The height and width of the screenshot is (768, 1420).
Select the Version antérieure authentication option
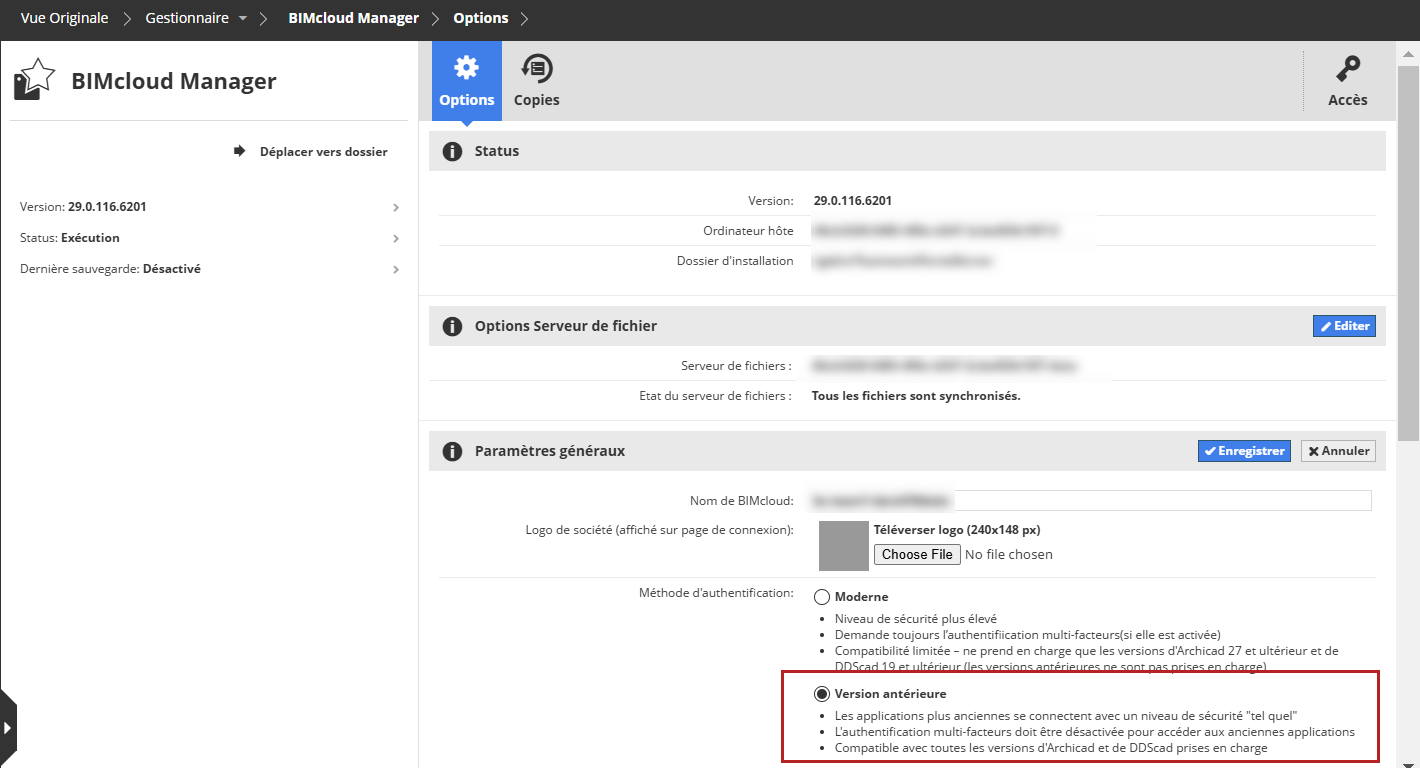click(x=822, y=694)
